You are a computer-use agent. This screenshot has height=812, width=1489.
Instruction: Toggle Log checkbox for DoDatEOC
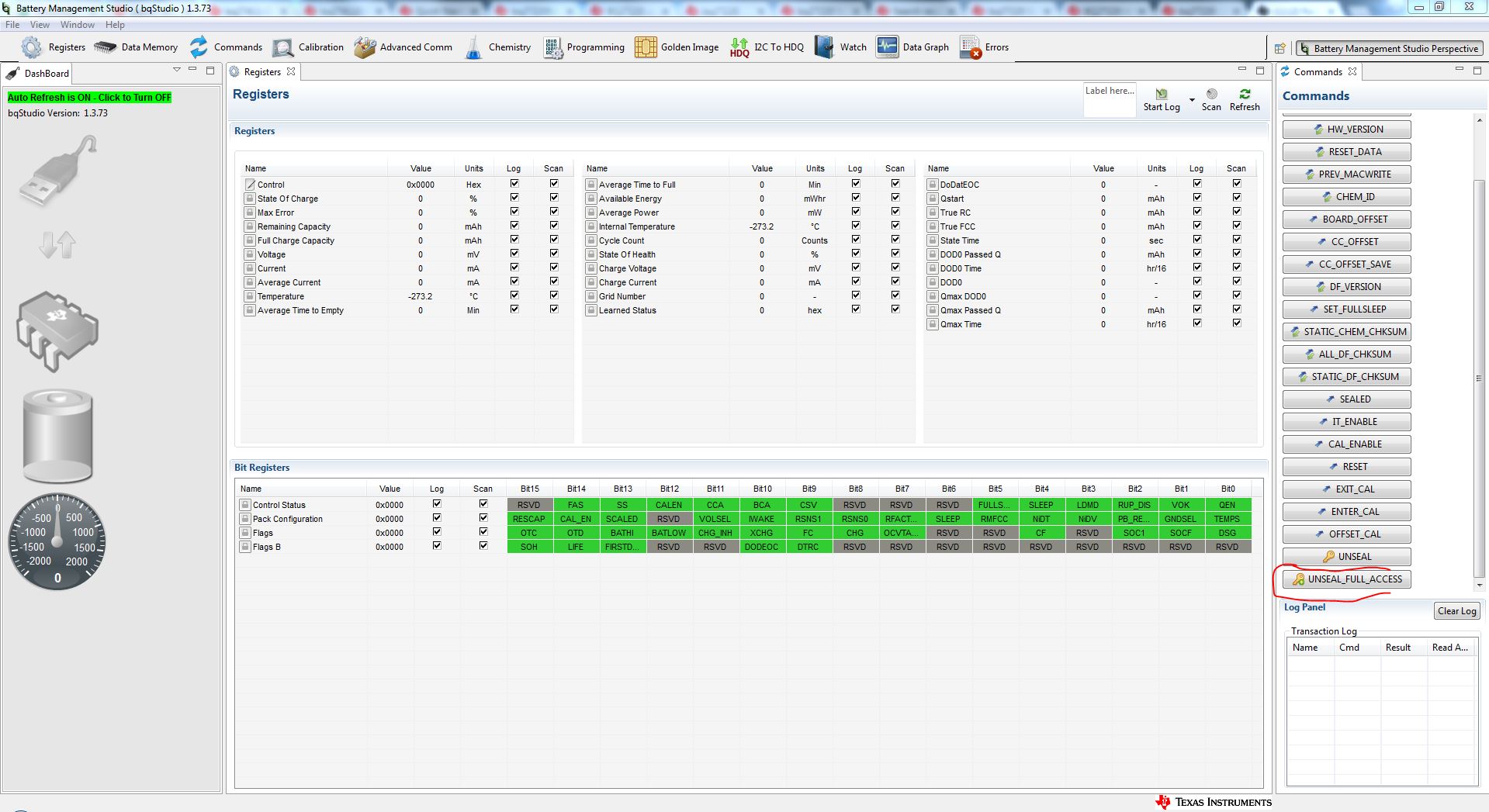tap(1197, 184)
